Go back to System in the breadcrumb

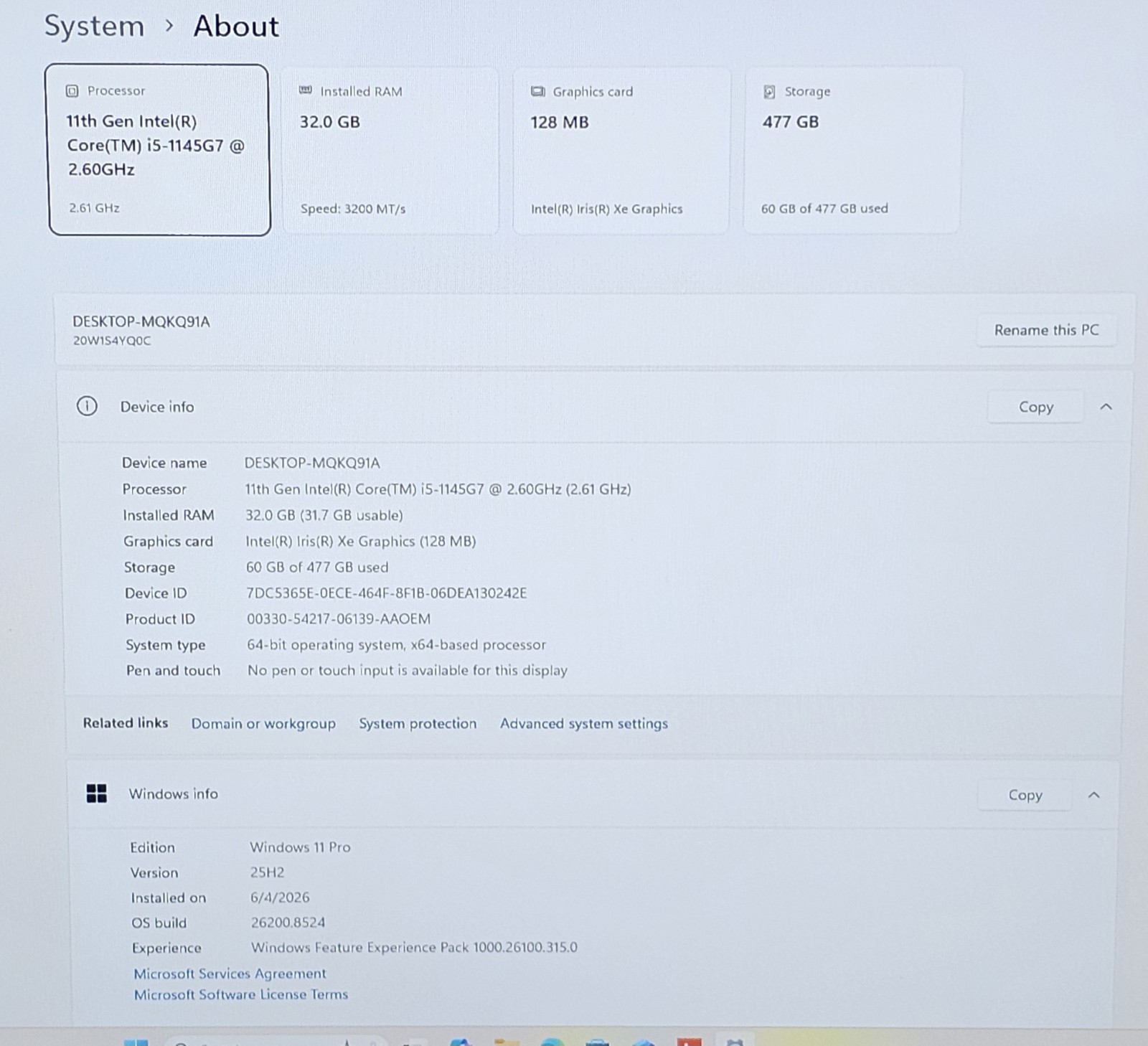pos(94,27)
